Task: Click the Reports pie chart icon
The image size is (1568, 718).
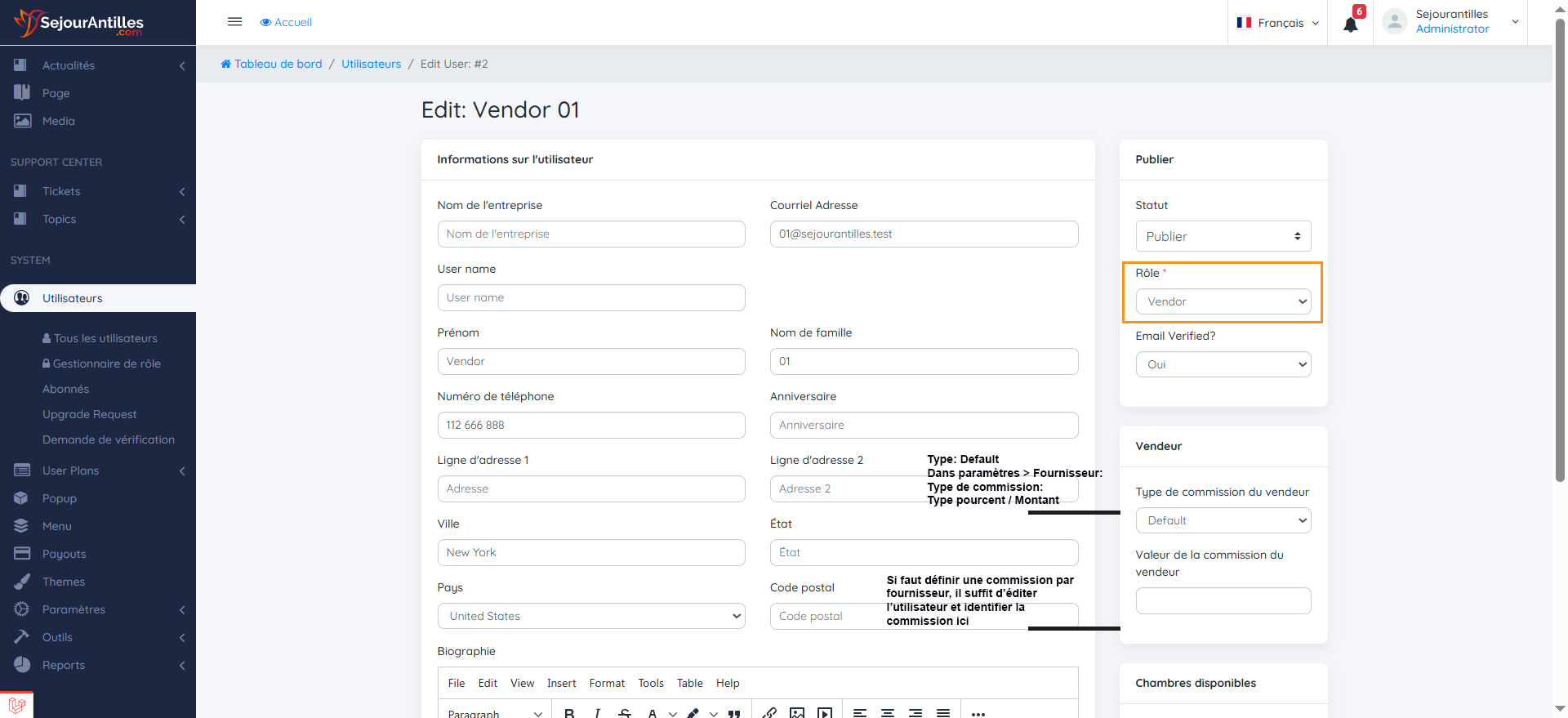Action: (x=22, y=665)
